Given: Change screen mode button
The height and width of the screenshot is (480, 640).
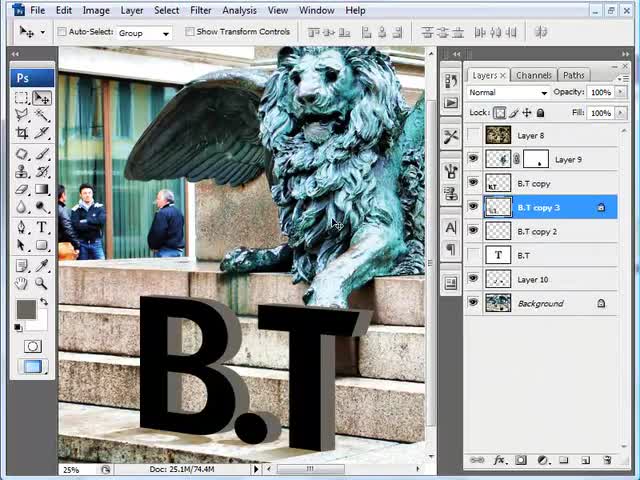Looking at the screenshot, I should (x=33, y=367).
